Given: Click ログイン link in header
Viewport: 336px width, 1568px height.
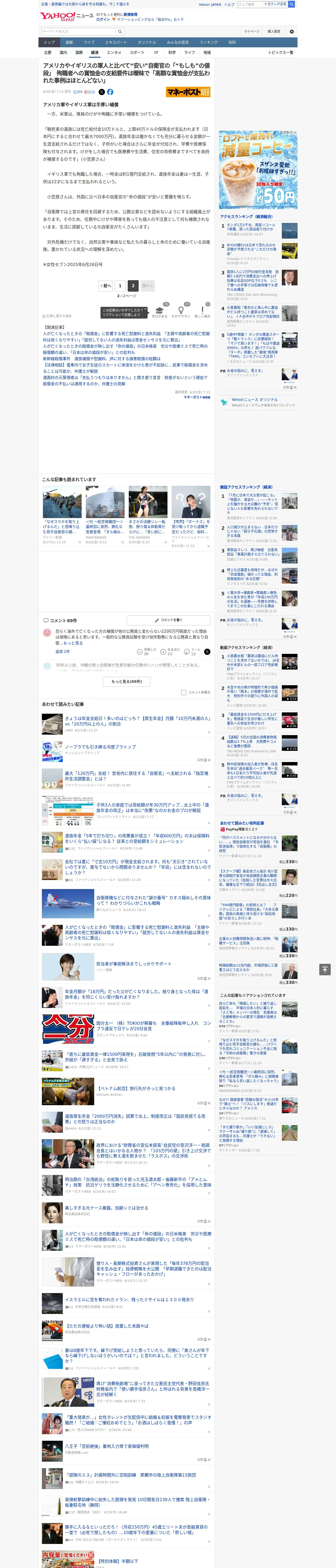Looking at the screenshot, I should tap(103, 20).
